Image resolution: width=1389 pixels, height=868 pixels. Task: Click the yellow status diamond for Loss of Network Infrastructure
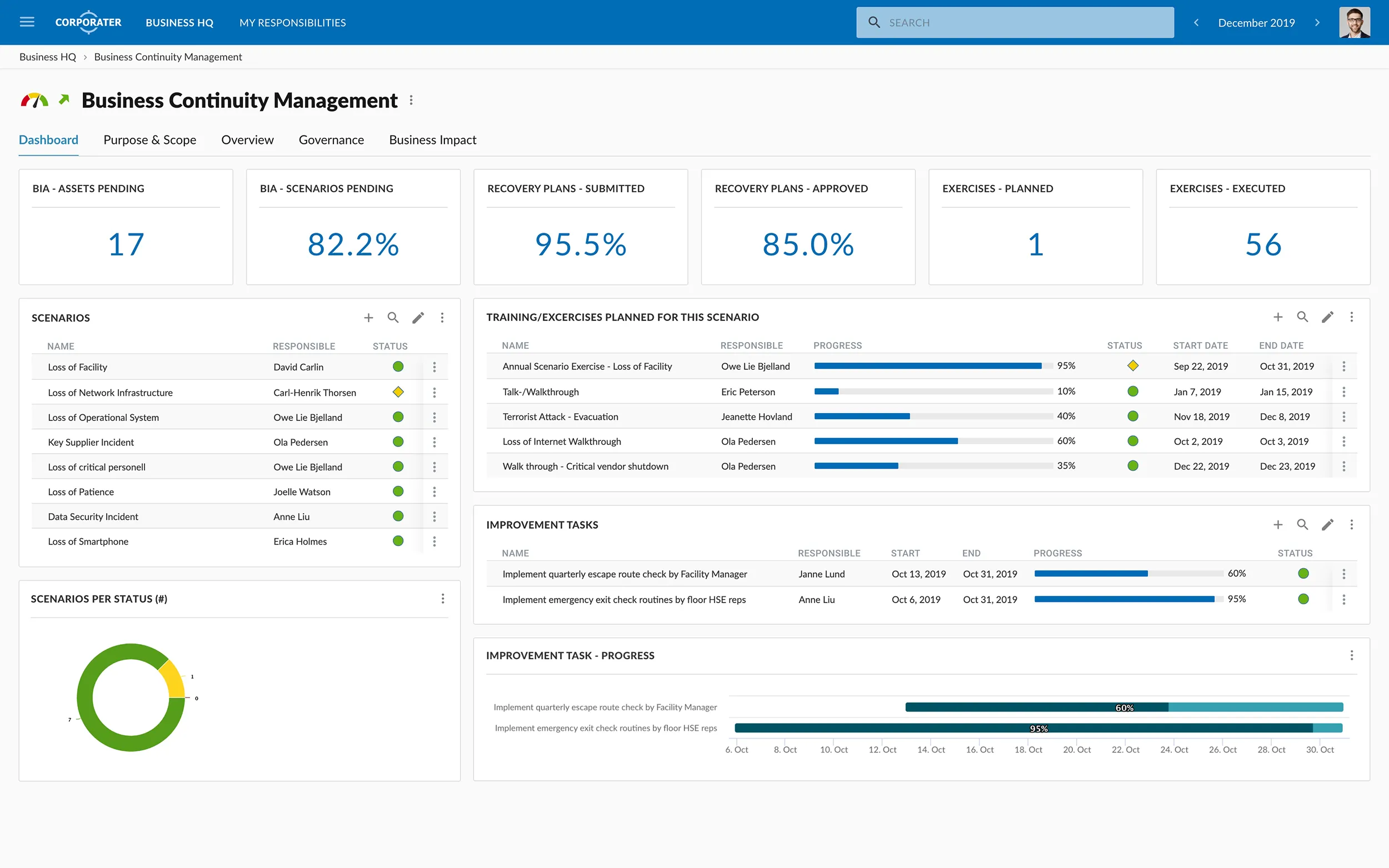398,392
